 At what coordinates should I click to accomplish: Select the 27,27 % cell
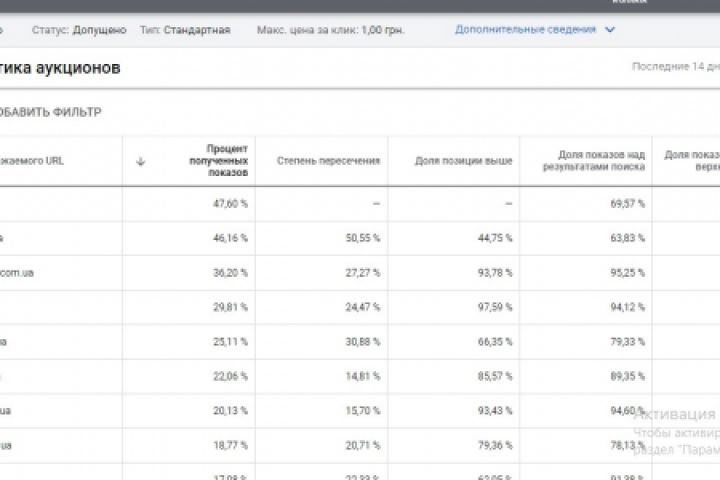[363, 273]
